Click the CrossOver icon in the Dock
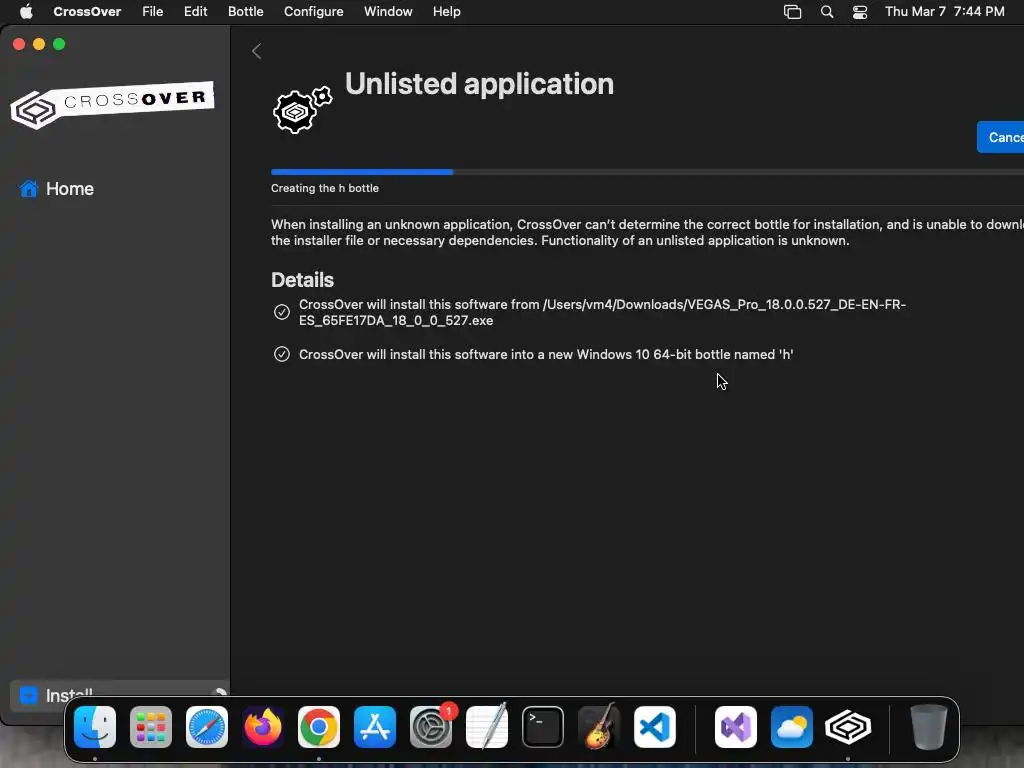Viewport: 1024px width, 768px height. (x=848, y=726)
